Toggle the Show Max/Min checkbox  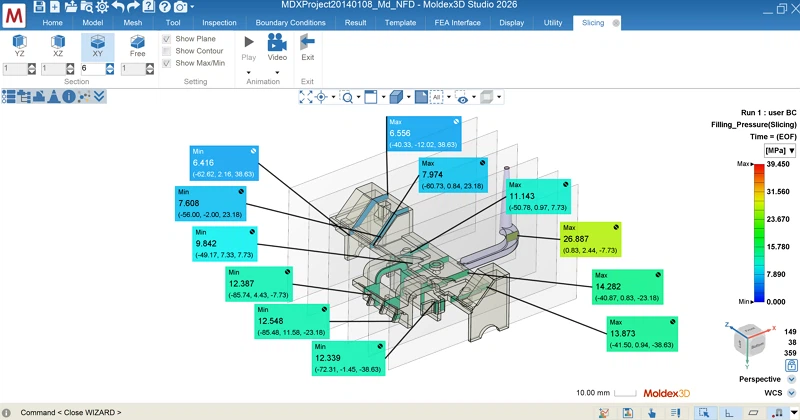[167, 63]
